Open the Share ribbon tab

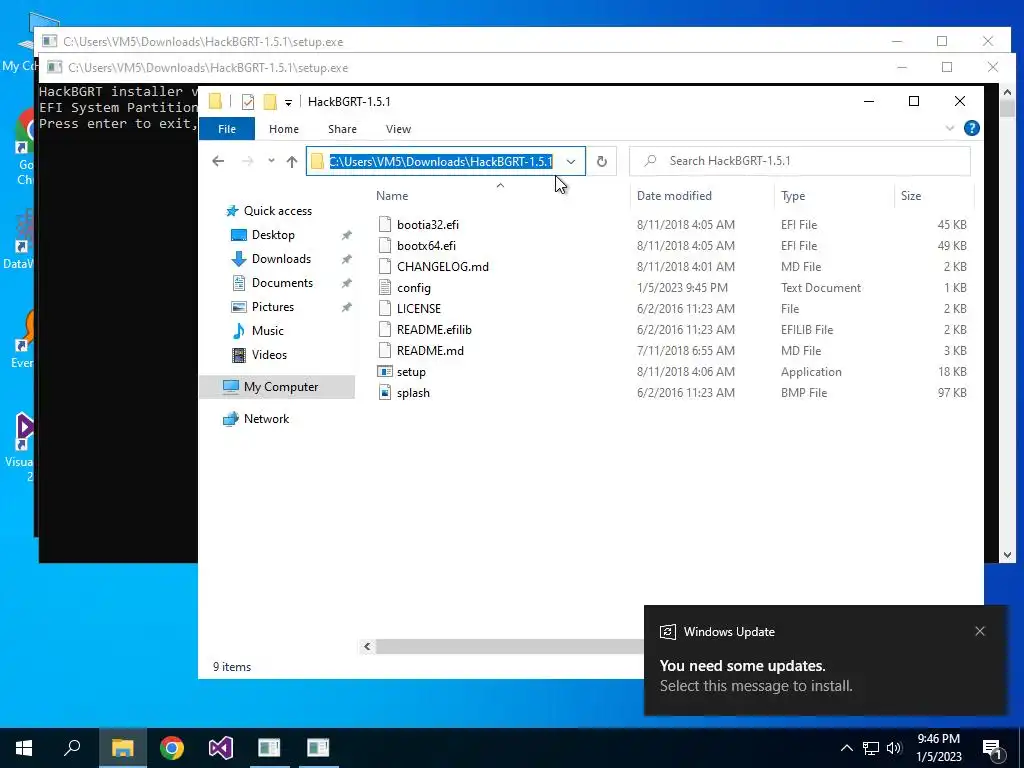tap(342, 129)
